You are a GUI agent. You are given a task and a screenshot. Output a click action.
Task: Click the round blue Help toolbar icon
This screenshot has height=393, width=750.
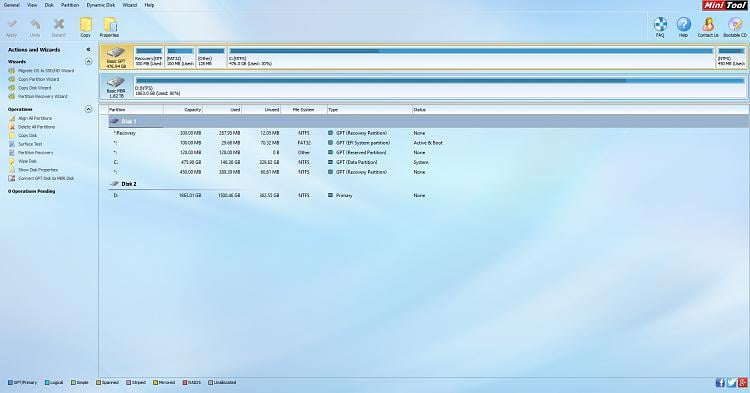tap(684, 24)
